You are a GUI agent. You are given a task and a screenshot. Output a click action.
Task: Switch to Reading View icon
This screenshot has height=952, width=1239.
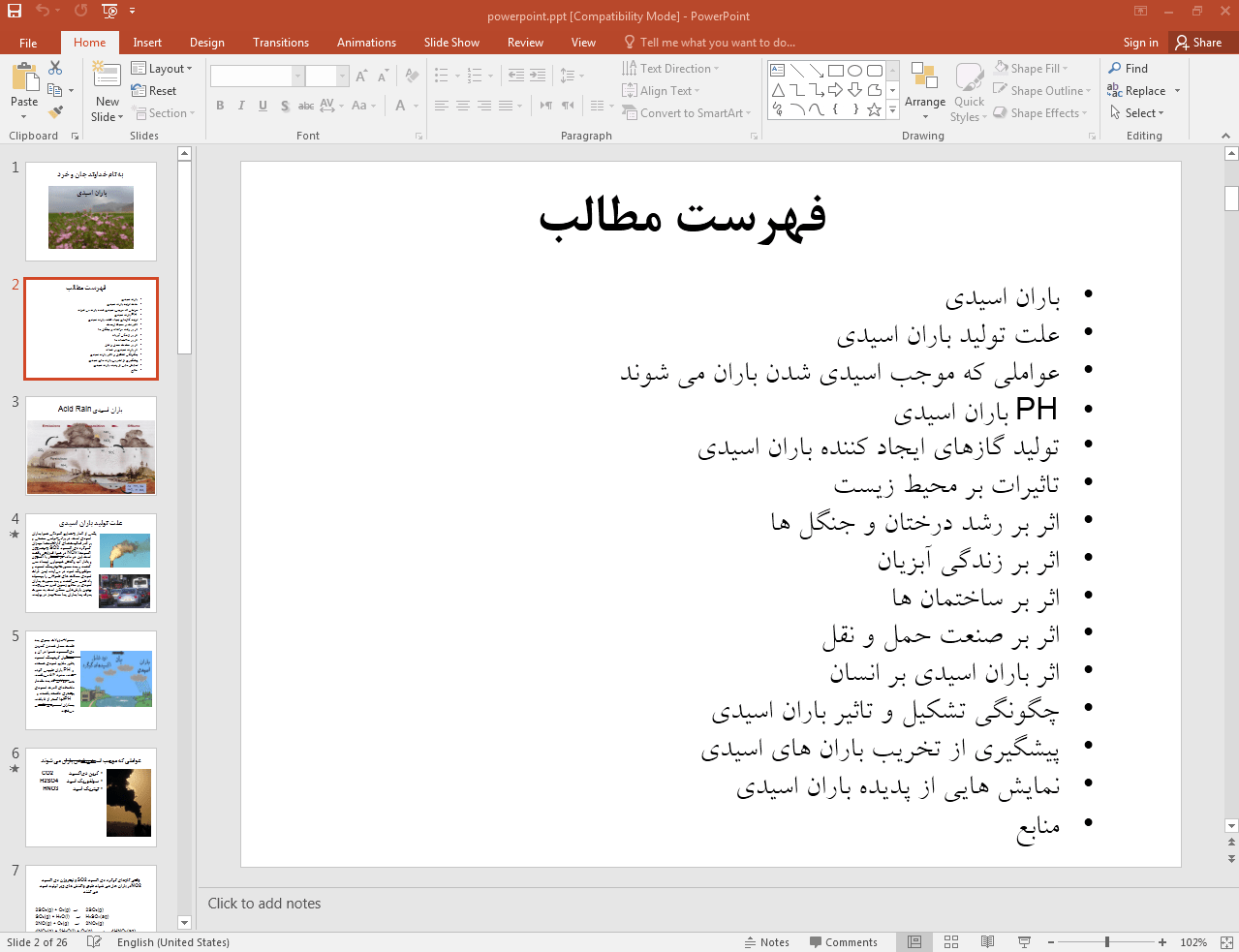click(x=987, y=942)
